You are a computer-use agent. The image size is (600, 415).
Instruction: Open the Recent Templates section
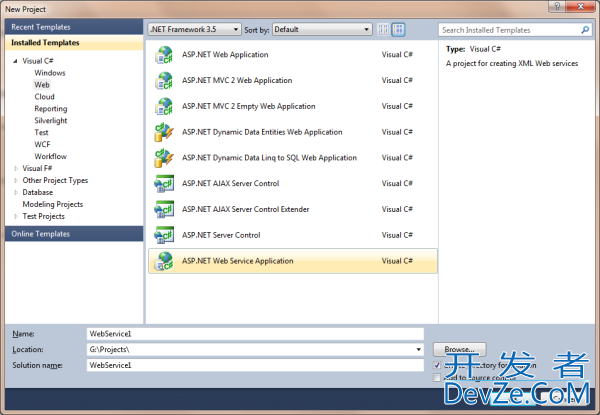[x=74, y=27]
